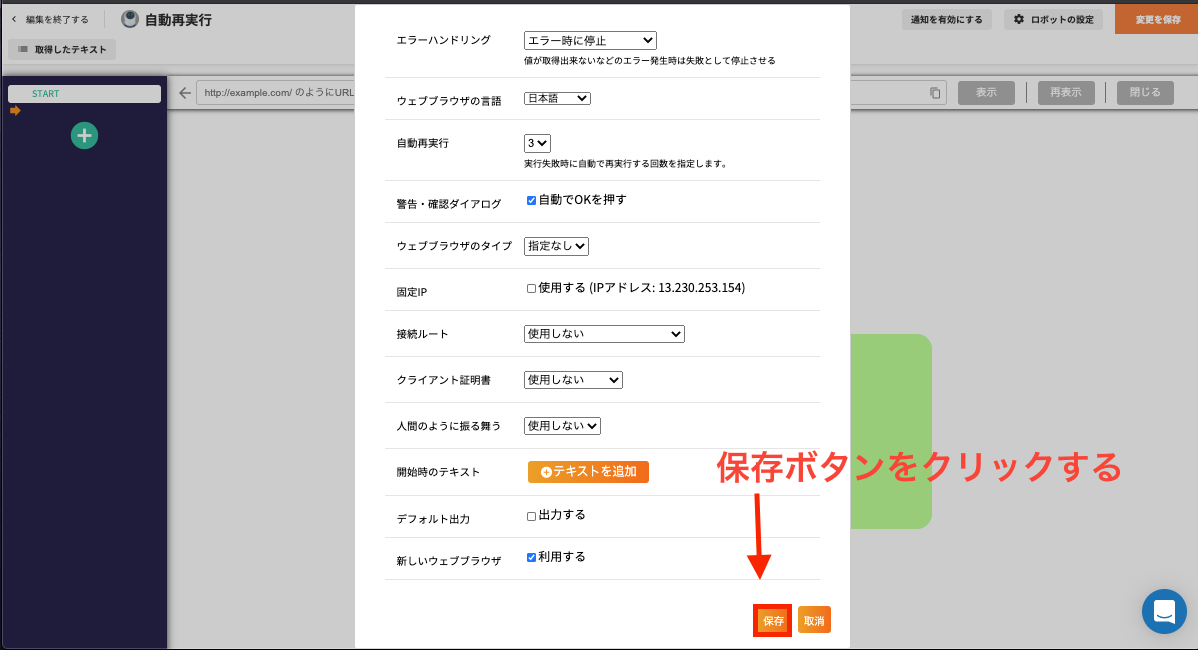Click the copy URL clipboard icon

tap(934, 93)
